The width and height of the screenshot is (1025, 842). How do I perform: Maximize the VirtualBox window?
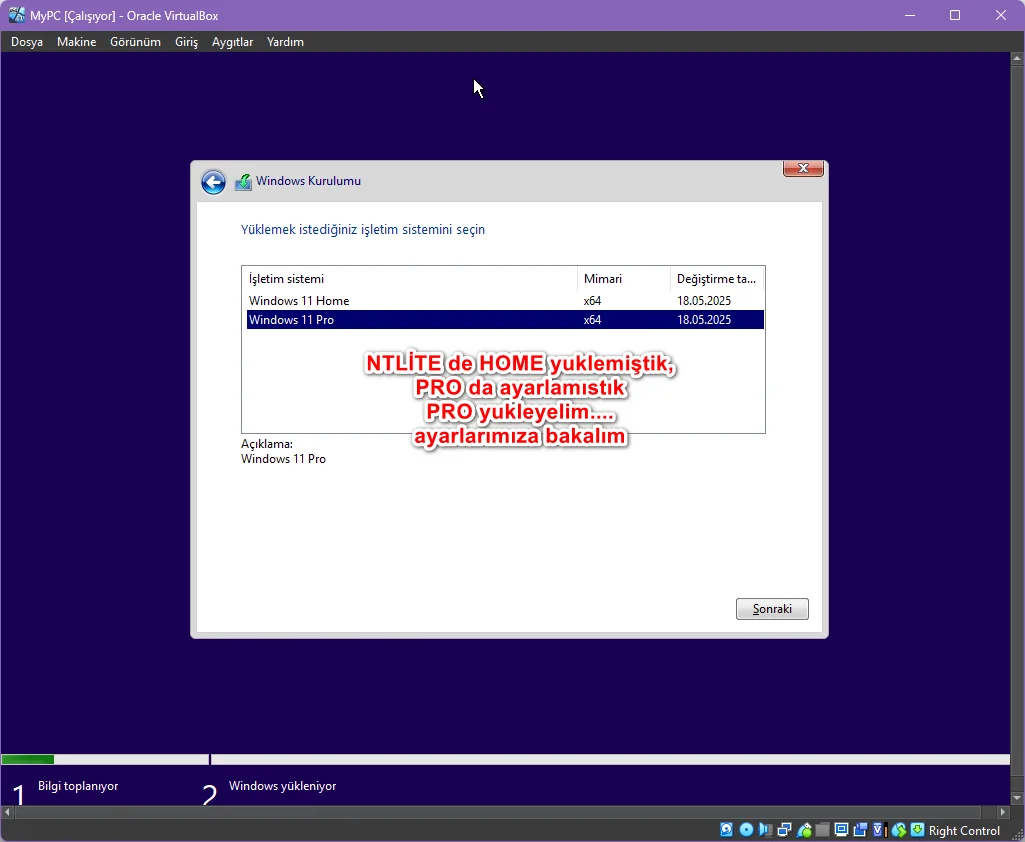point(955,15)
